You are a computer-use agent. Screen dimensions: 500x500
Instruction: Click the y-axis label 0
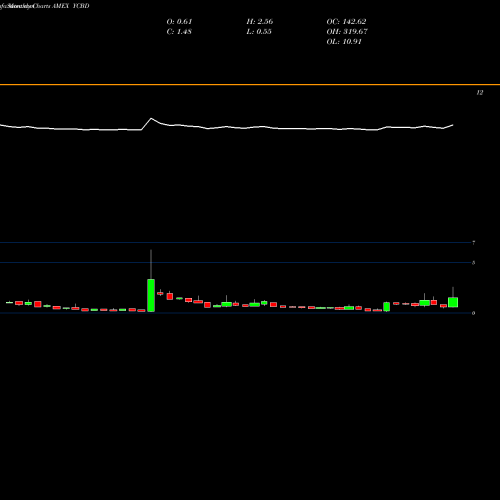tap(473, 313)
